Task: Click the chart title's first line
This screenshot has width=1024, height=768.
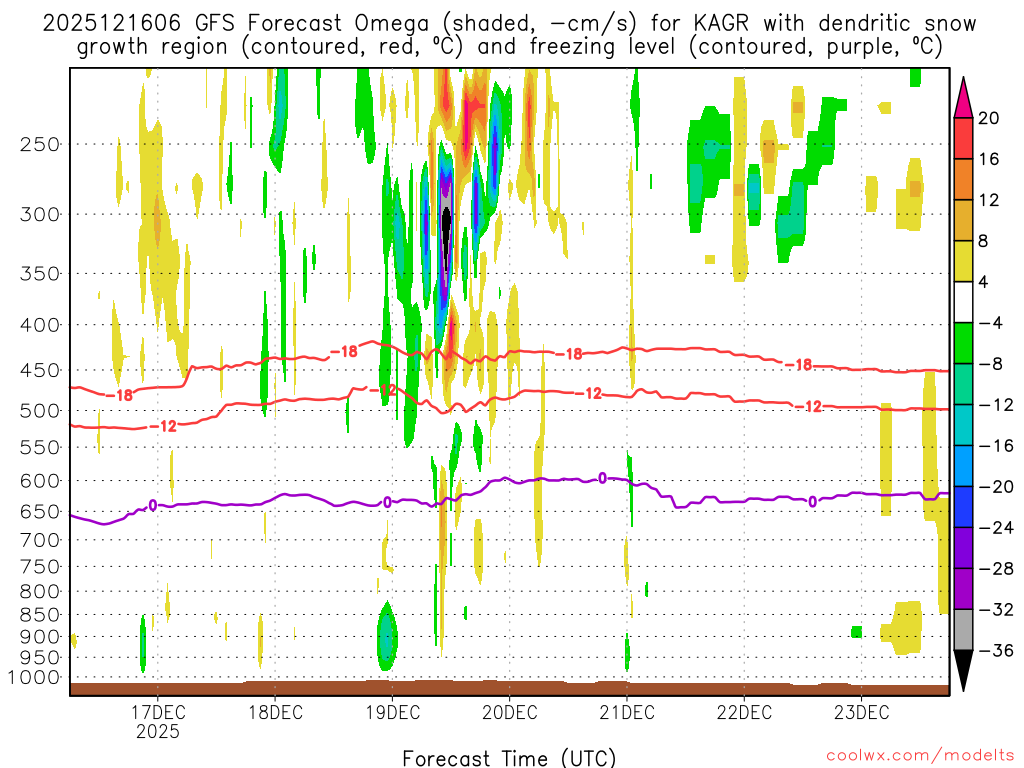Action: click(509, 24)
